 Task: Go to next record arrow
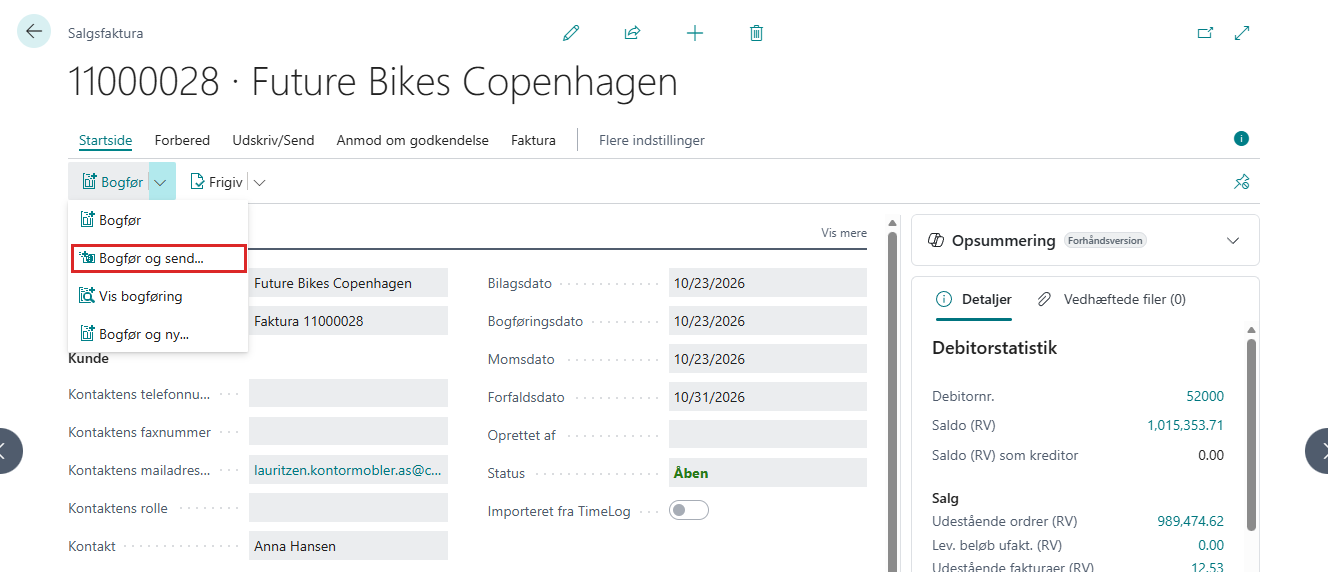(x=1318, y=450)
